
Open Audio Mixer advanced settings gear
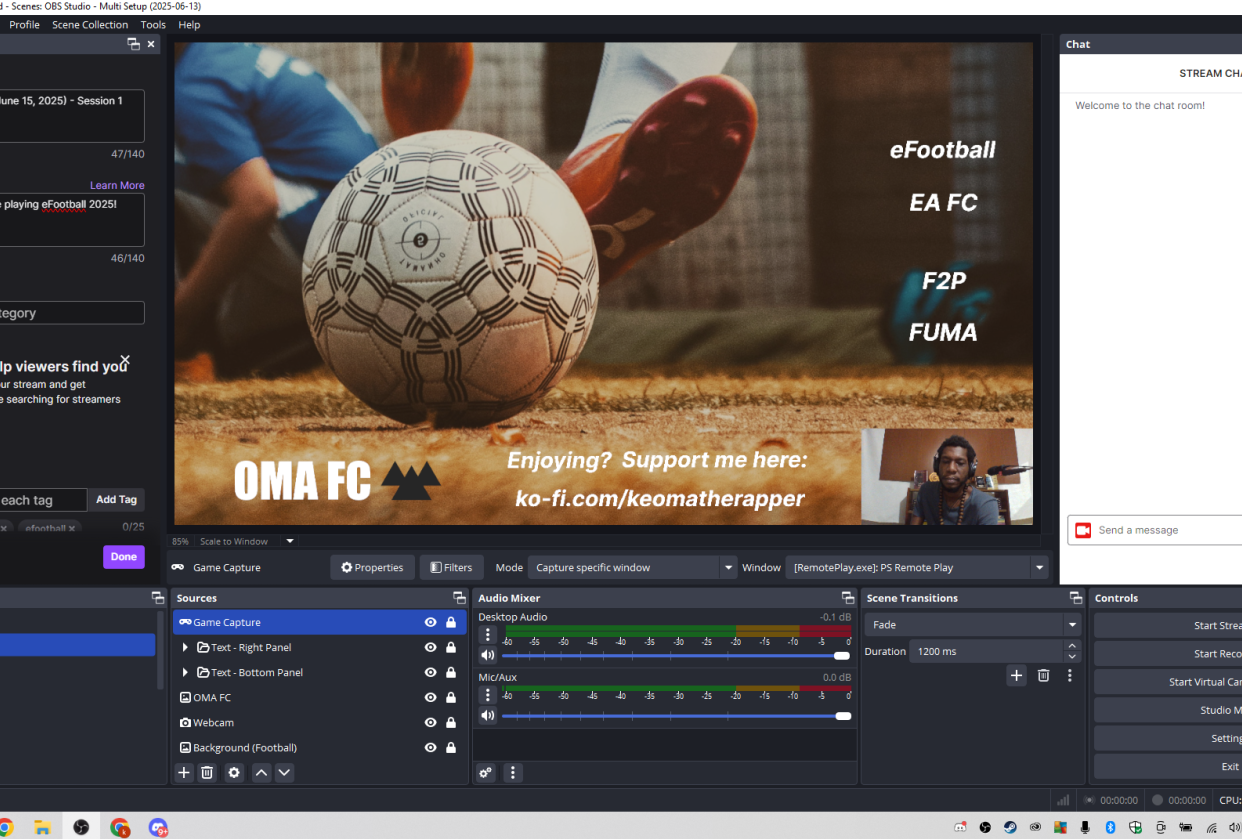[486, 773]
